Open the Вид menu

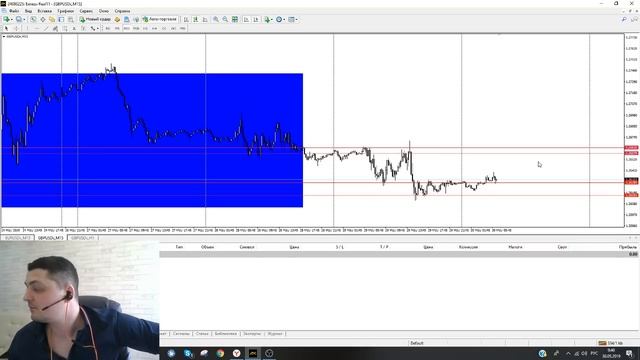tap(28, 11)
